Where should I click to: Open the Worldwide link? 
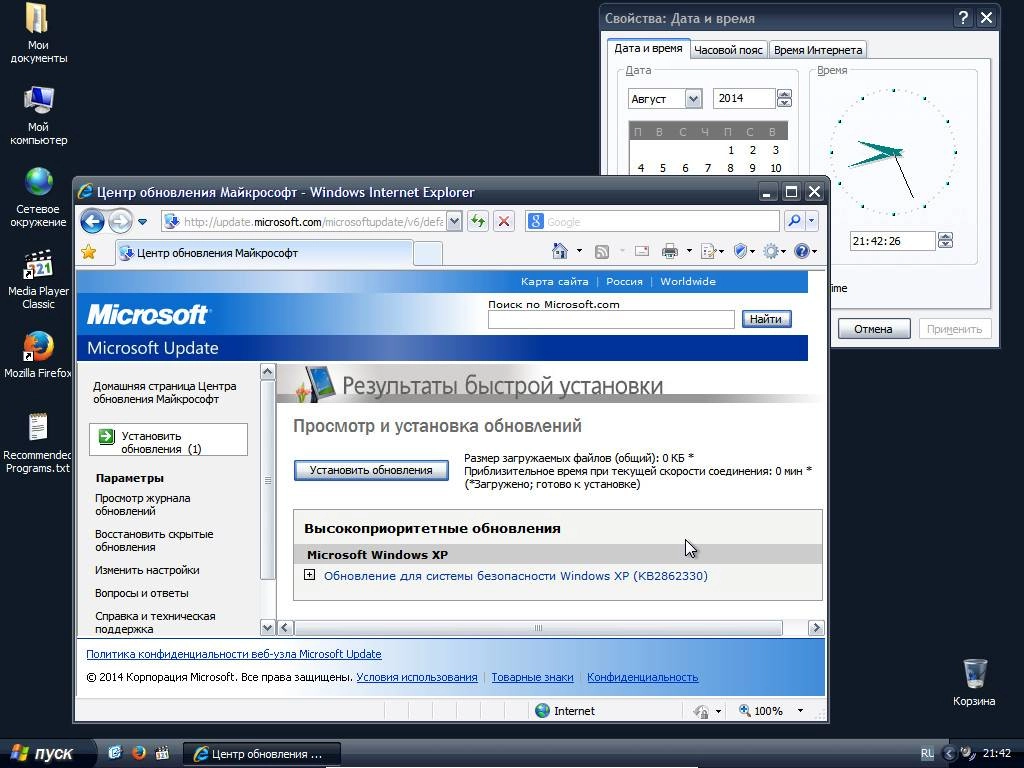[688, 281]
